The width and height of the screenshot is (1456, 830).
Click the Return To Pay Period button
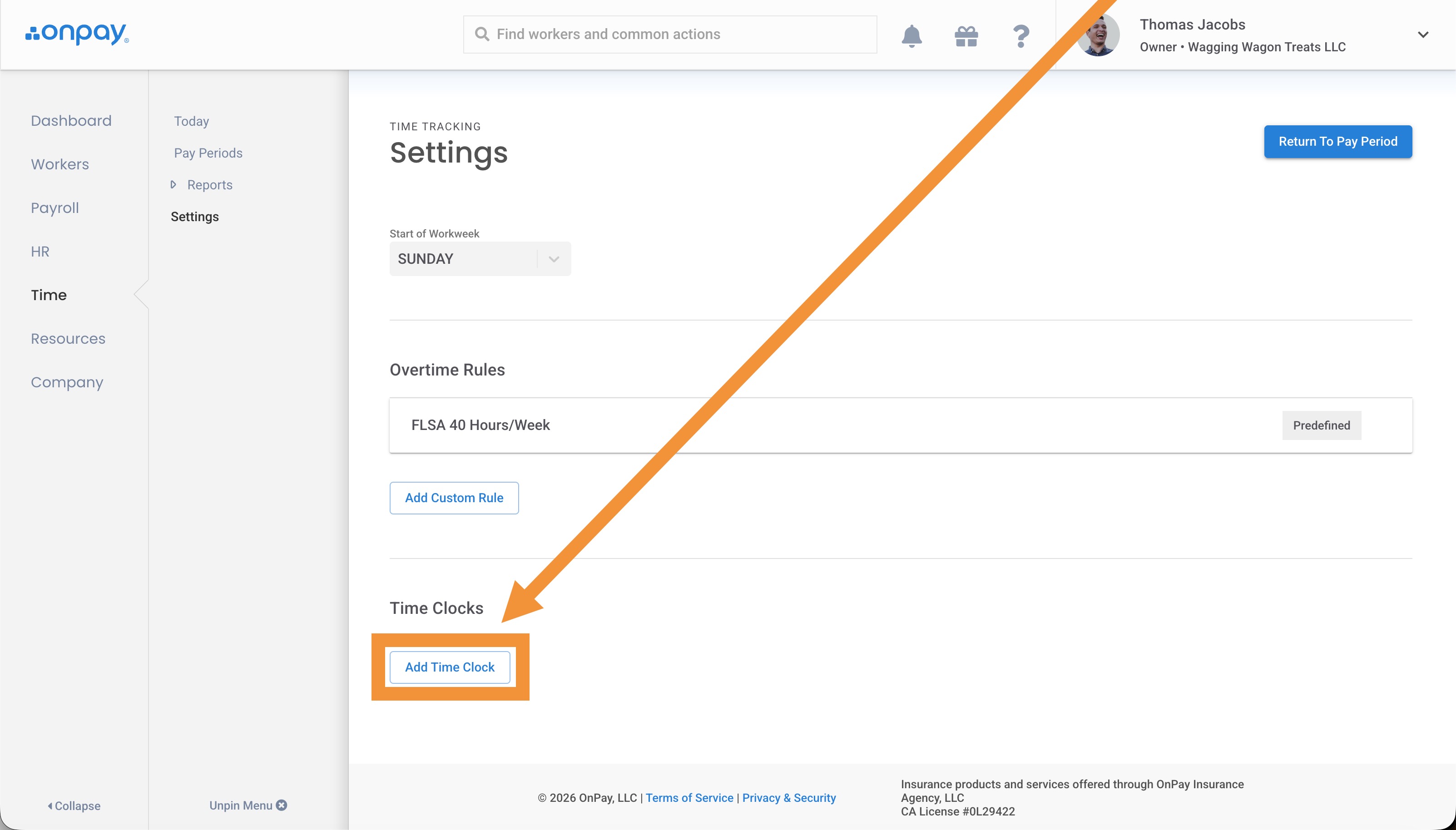(x=1337, y=141)
